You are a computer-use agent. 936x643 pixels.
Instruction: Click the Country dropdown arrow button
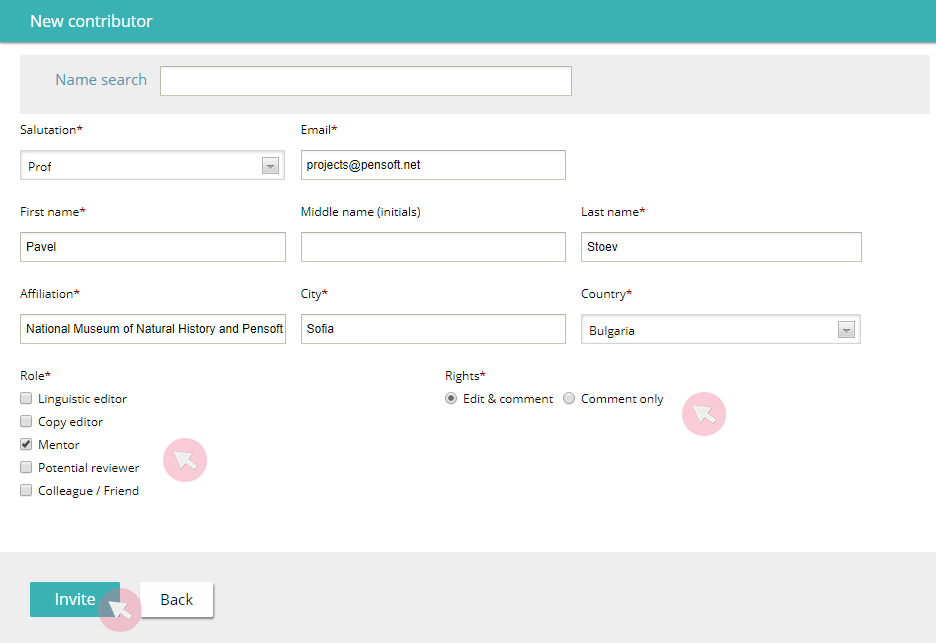point(846,330)
